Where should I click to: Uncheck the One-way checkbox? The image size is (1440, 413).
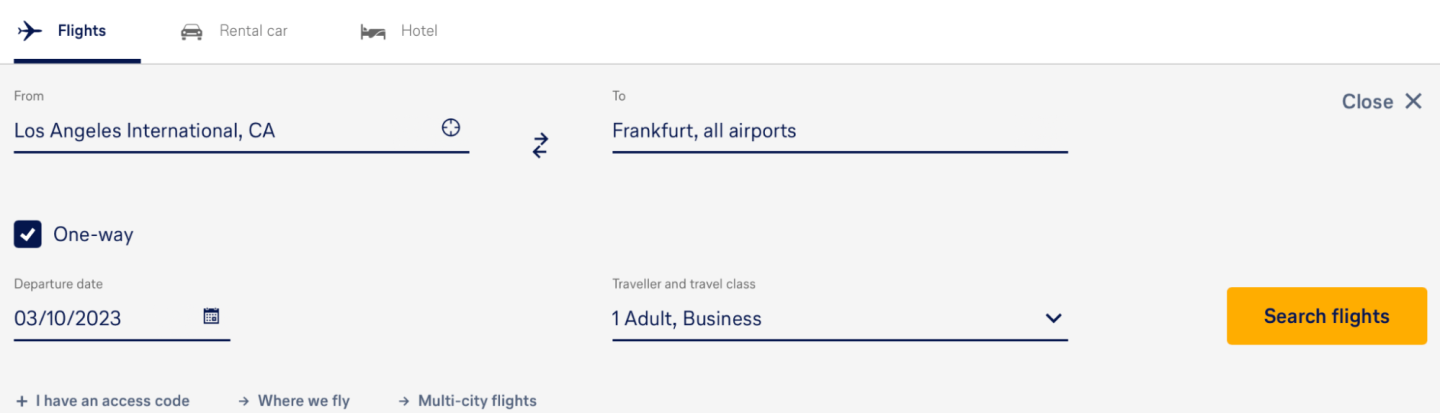pyautogui.click(x=28, y=235)
